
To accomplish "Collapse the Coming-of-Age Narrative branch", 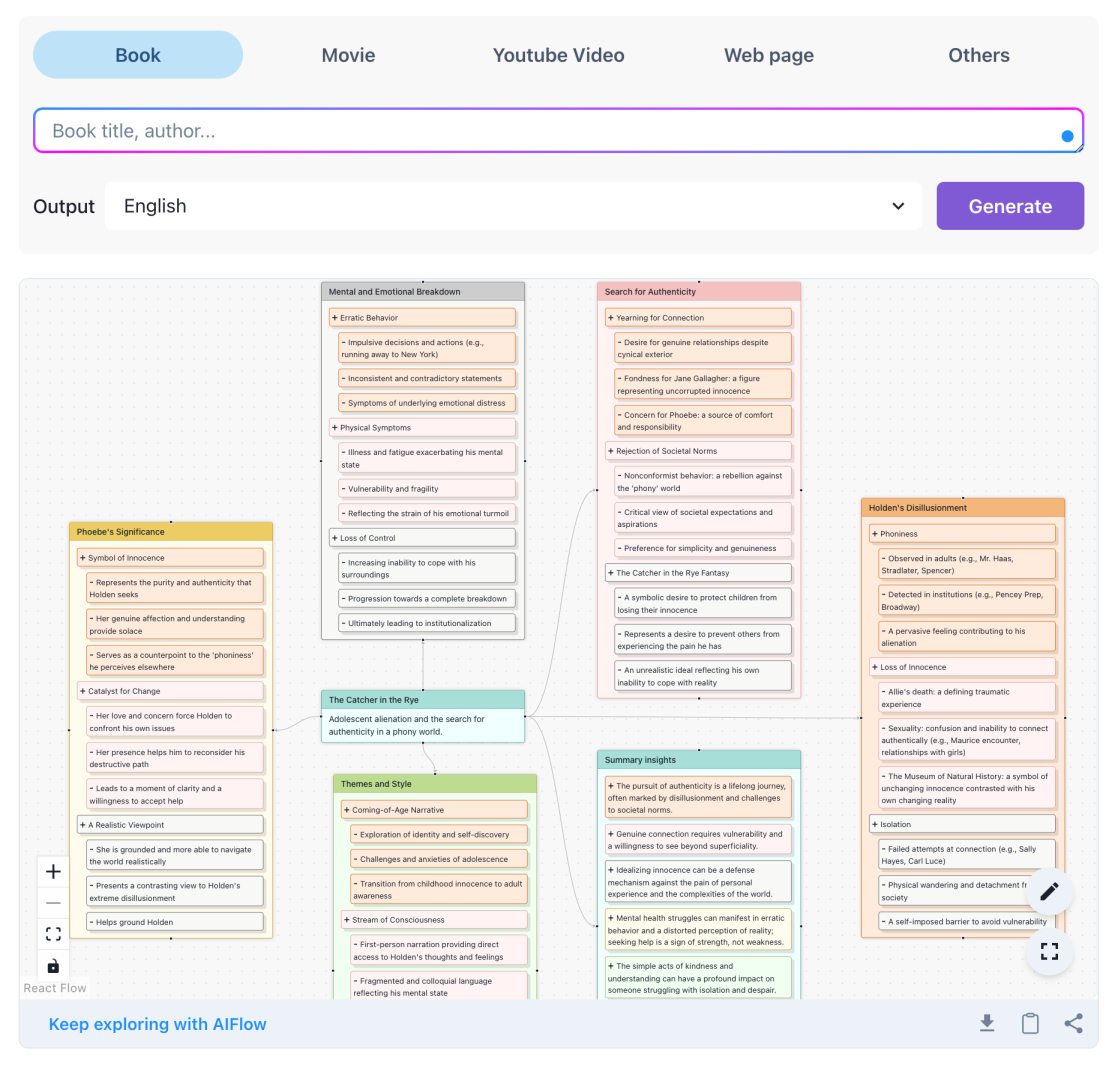I will click(346, 809).
